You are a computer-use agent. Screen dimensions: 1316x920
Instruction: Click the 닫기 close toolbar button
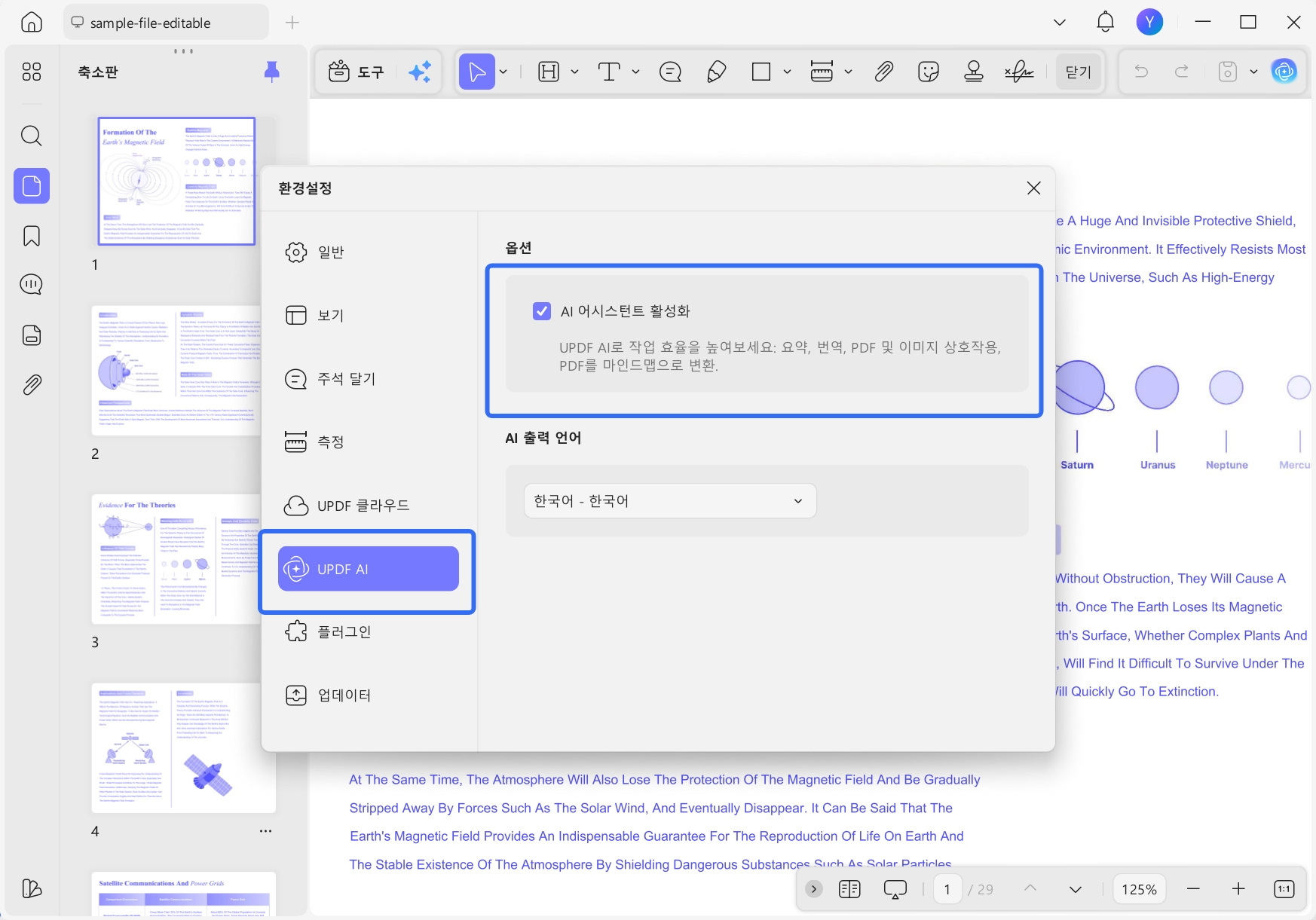(1079, 72)
